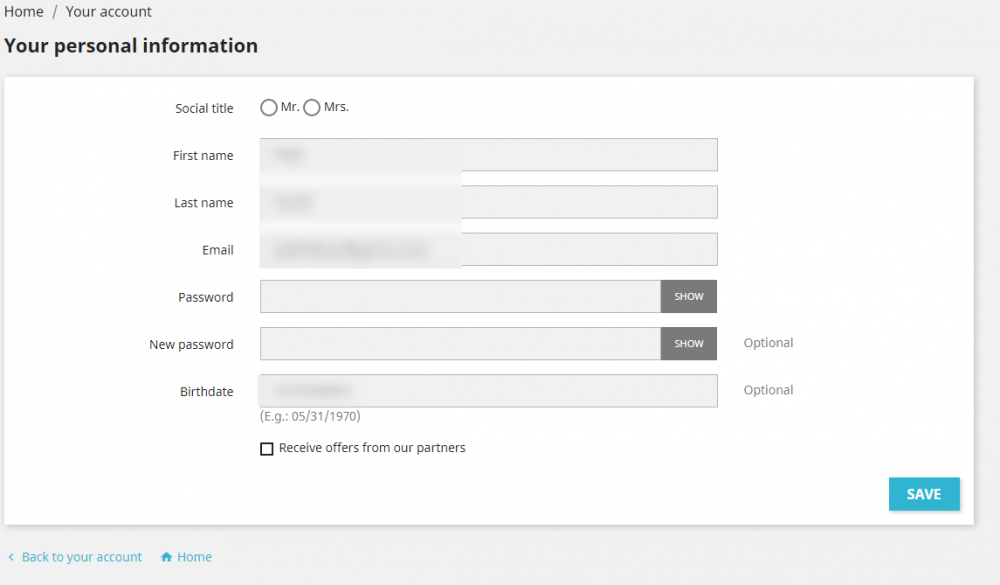The image size is (1000, 585).
Task: Click the Birthdate field label
Action: point(206,392)
